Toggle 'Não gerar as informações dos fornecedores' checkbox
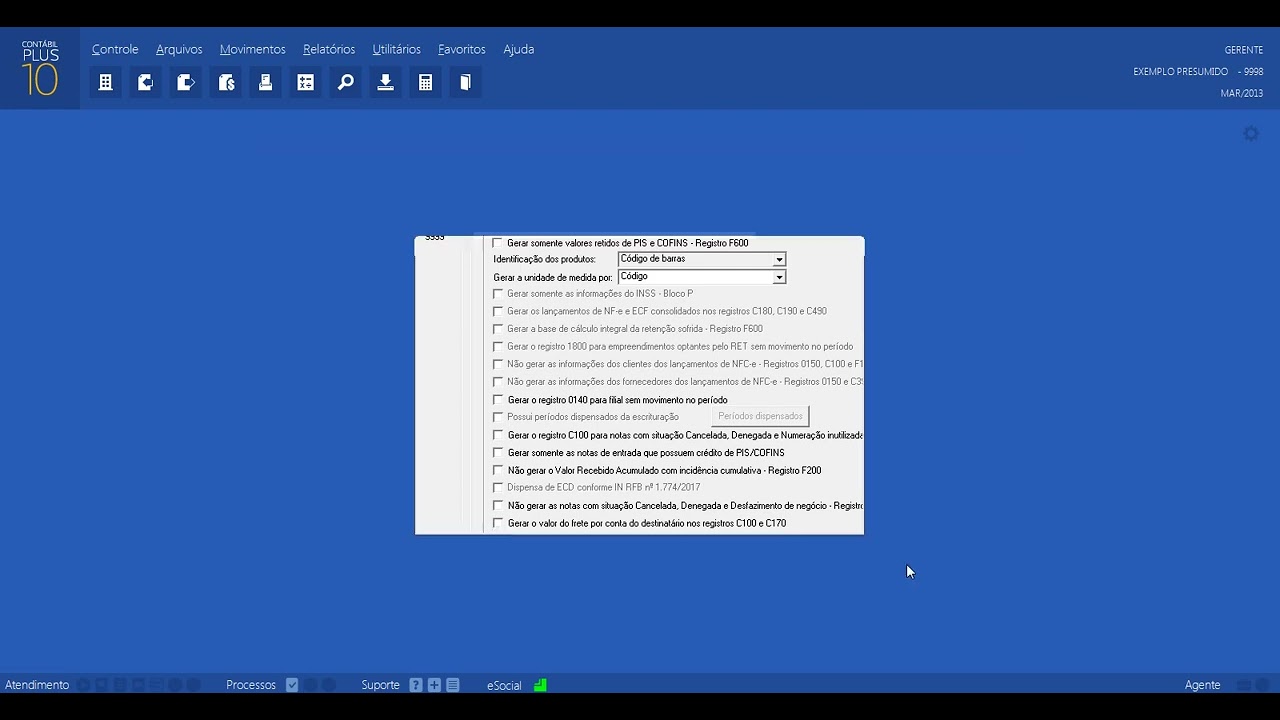 (498, 382)
